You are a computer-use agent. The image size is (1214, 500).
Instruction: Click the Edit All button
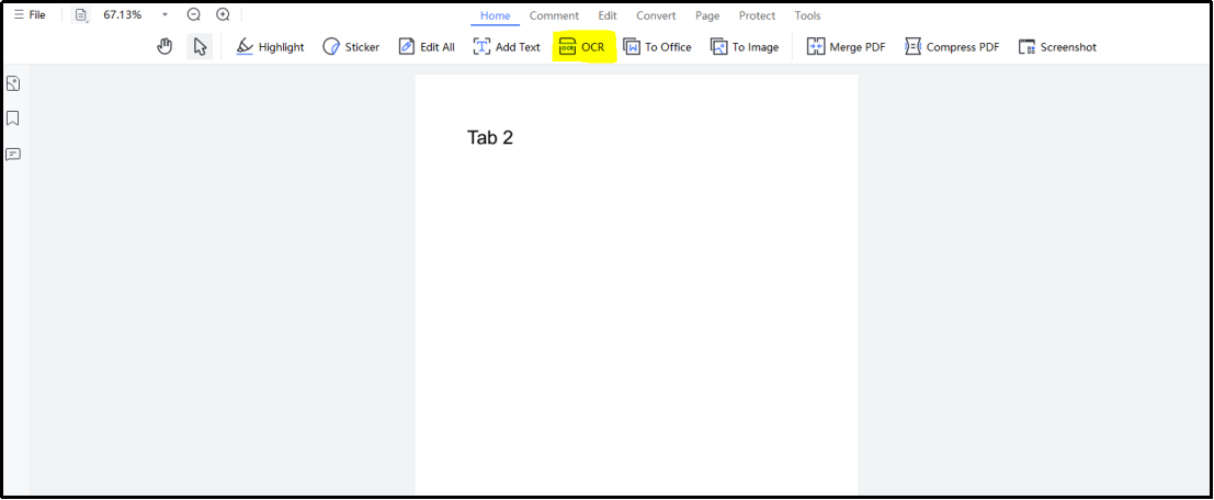pos(426,47)
